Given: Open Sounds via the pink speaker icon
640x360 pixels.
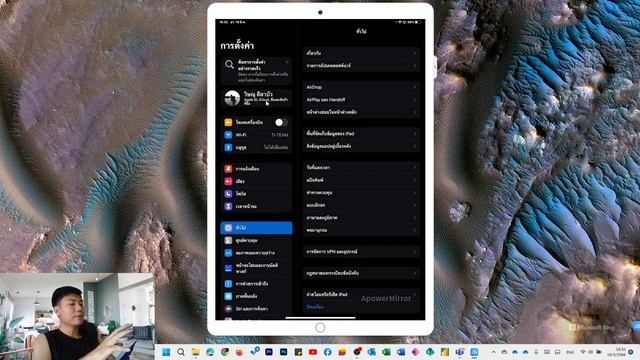Looking at the screenshot, I should click(x=228, y=181).
